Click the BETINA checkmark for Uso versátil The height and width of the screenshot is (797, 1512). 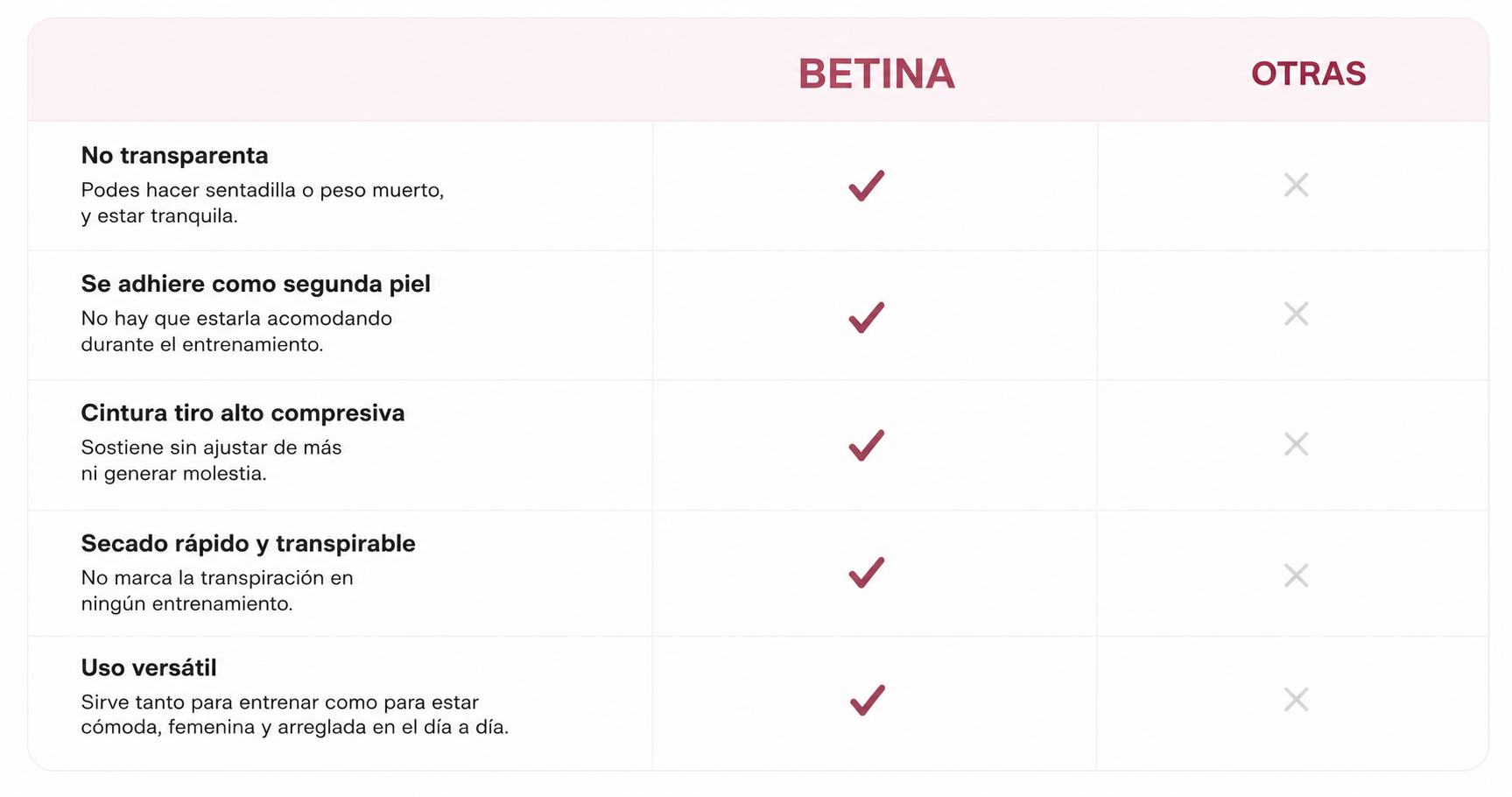coord(867,700)
